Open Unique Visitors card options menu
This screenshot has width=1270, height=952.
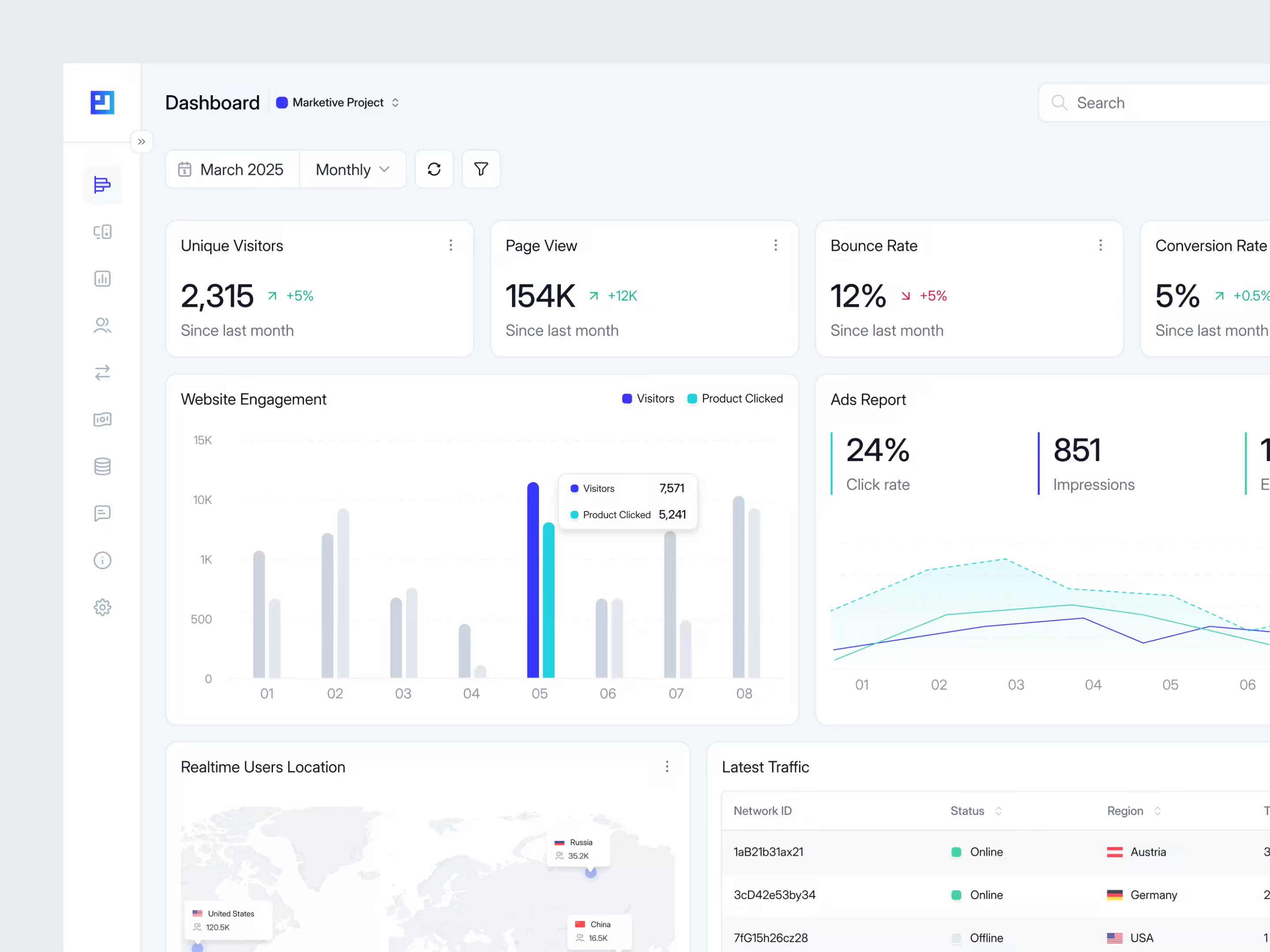pyautogui.click(x=451, y=245)
